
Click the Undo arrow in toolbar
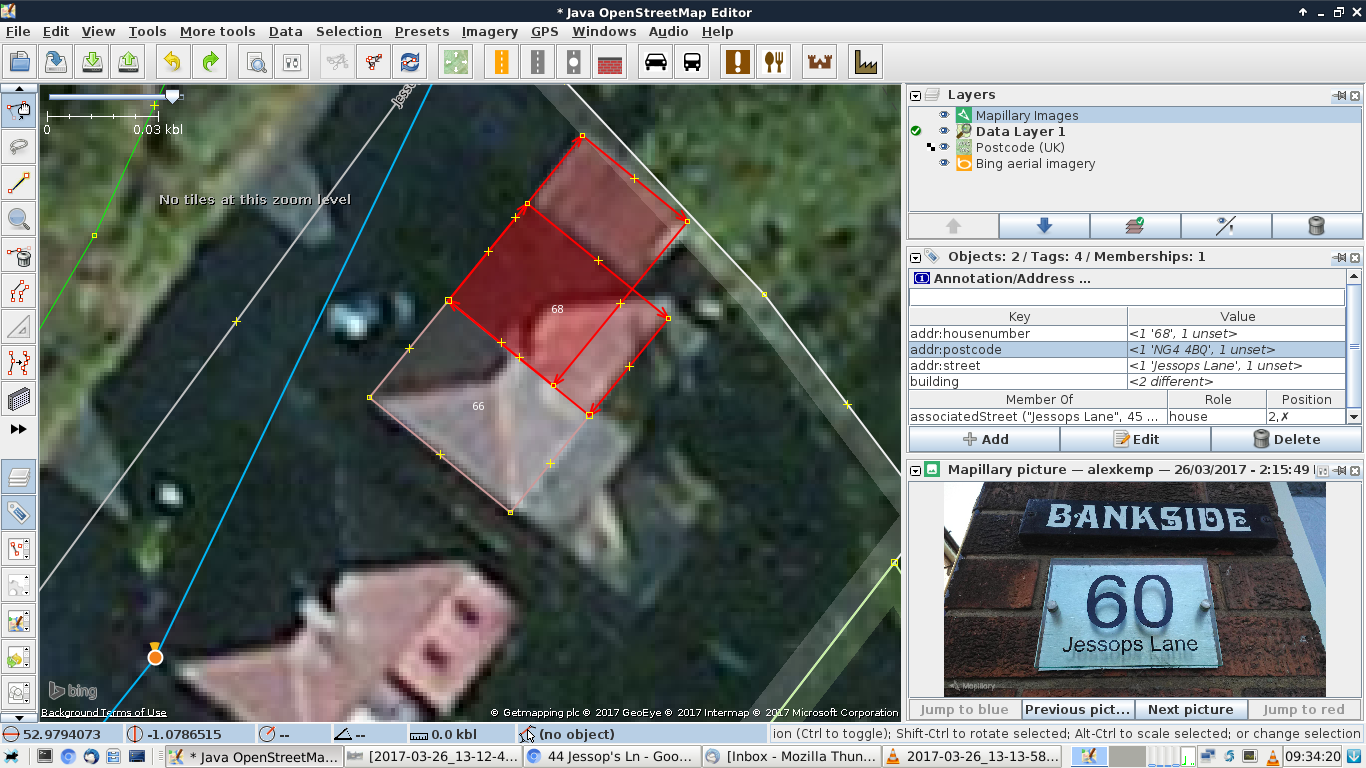pos(172,62)
